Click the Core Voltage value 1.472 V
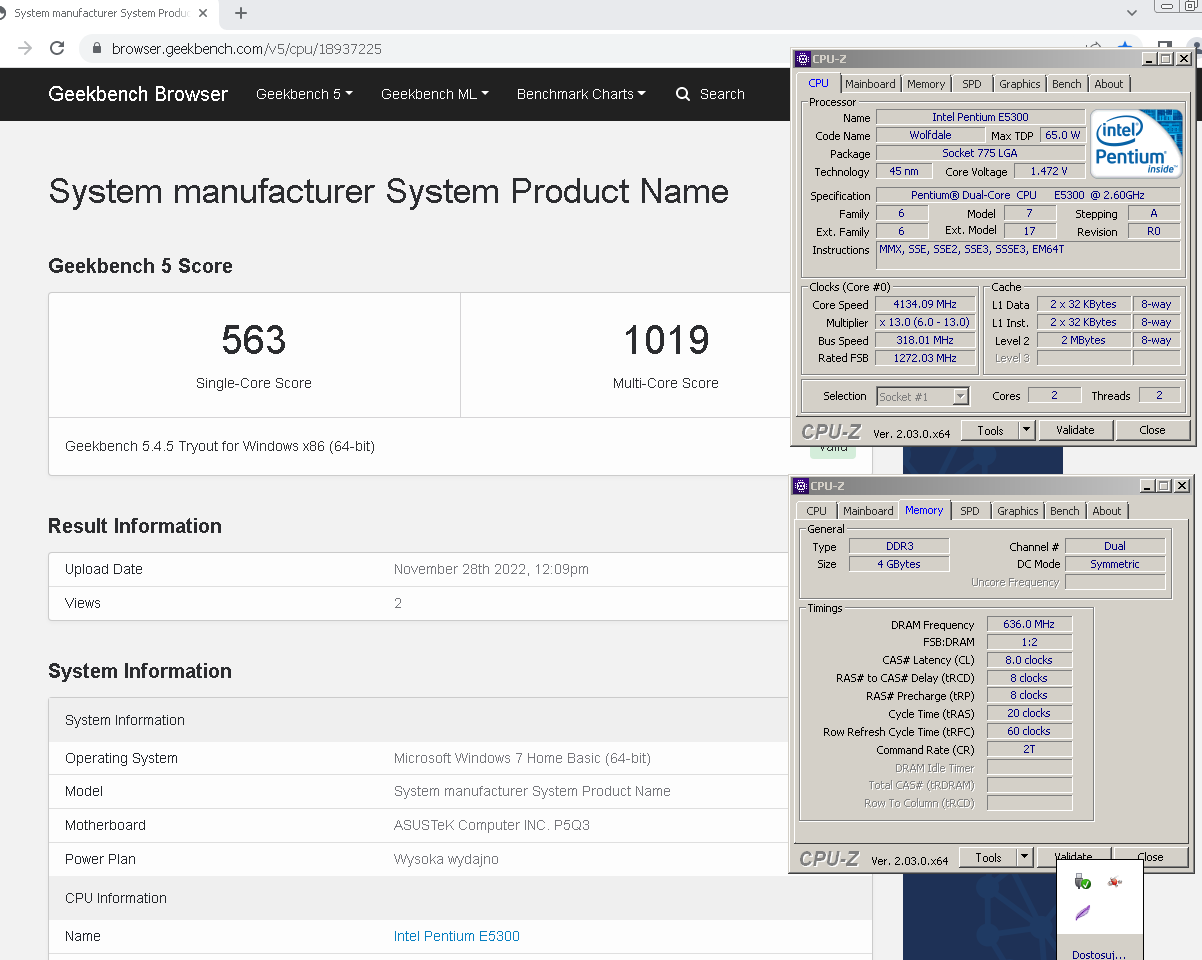 coord(1050,171)
